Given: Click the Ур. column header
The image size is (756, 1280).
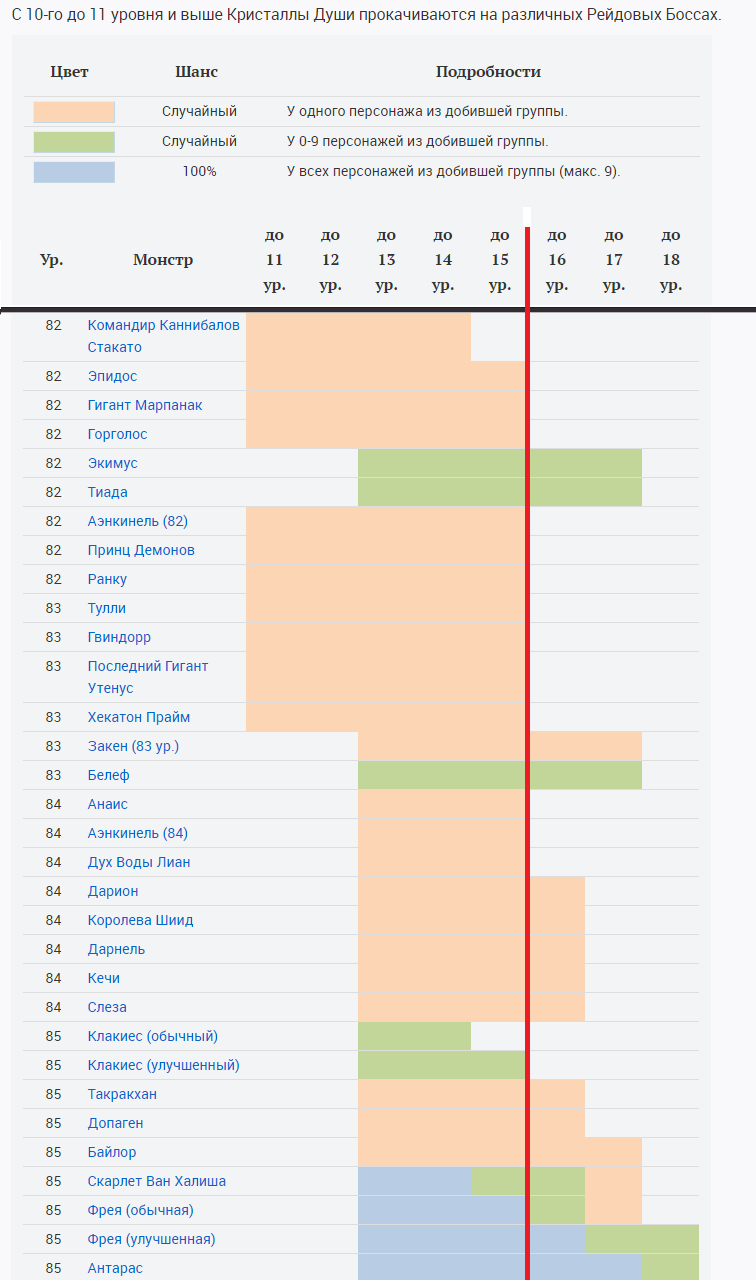Looking at the screenshot, I should [52, 260].
